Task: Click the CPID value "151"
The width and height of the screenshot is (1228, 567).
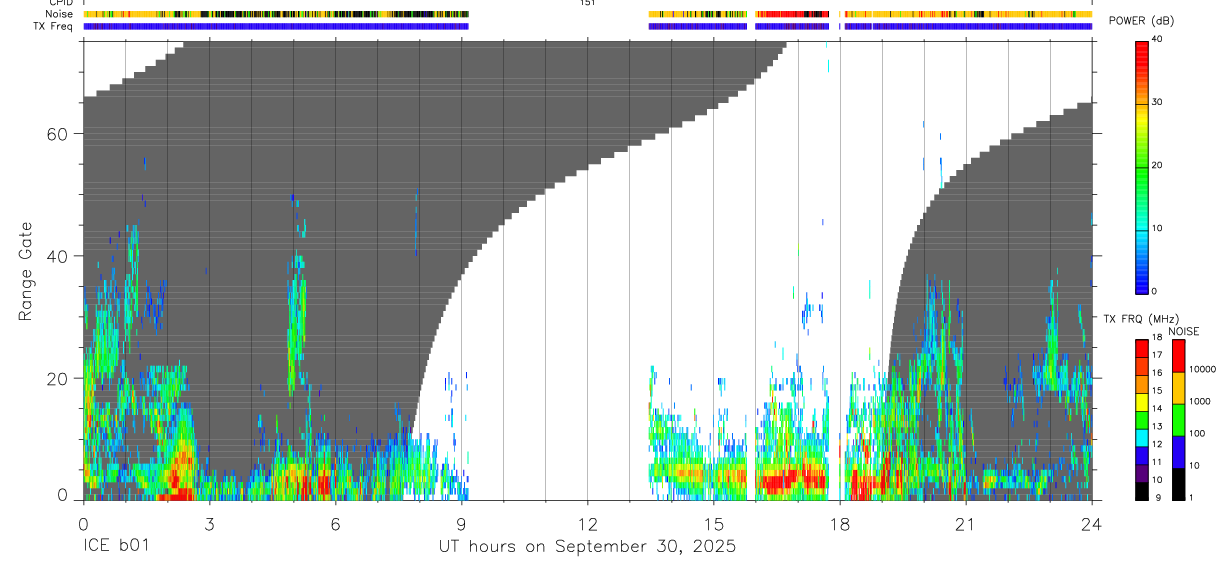Action: pyautogui.click(x=587, y=3)
